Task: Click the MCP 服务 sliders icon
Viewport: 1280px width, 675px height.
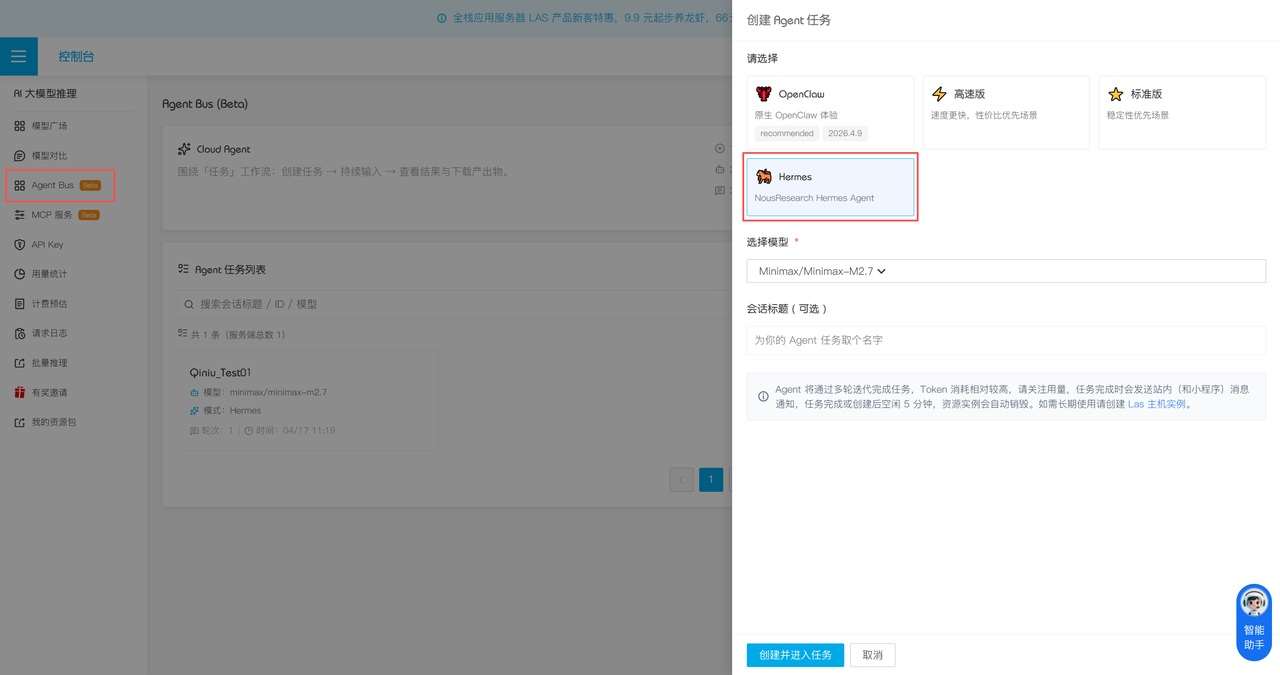Action: tap(20, 215)
